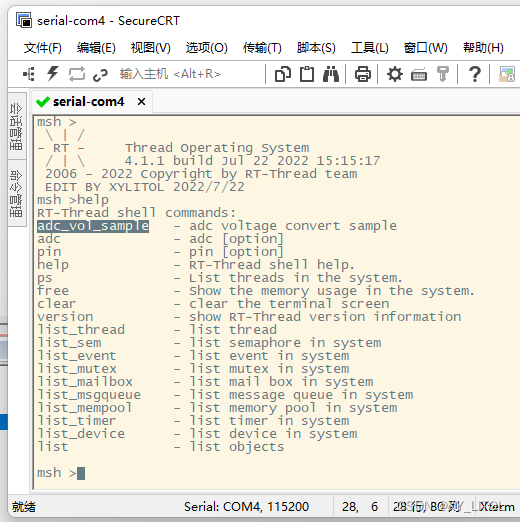This screenshot has height=522, width=520.
Task: Open the 编辑(E) menu
Action: click(96, 48)
